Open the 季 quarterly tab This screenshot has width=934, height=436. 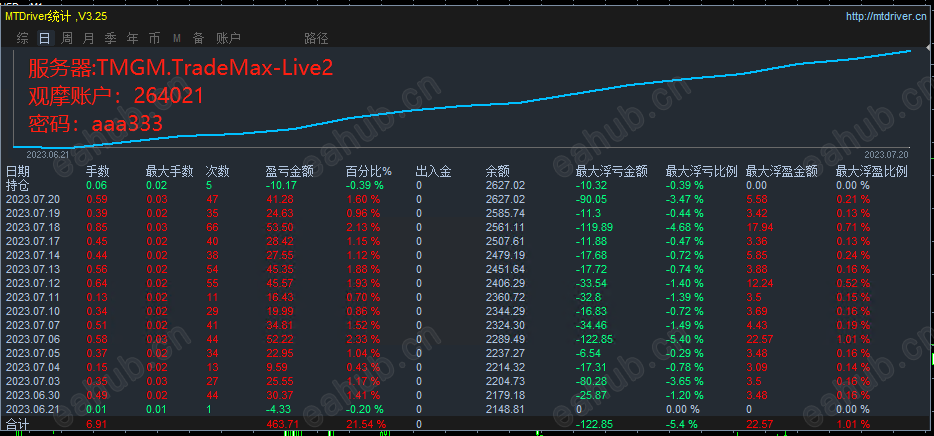pyautogui.click(x=110, y=39)
